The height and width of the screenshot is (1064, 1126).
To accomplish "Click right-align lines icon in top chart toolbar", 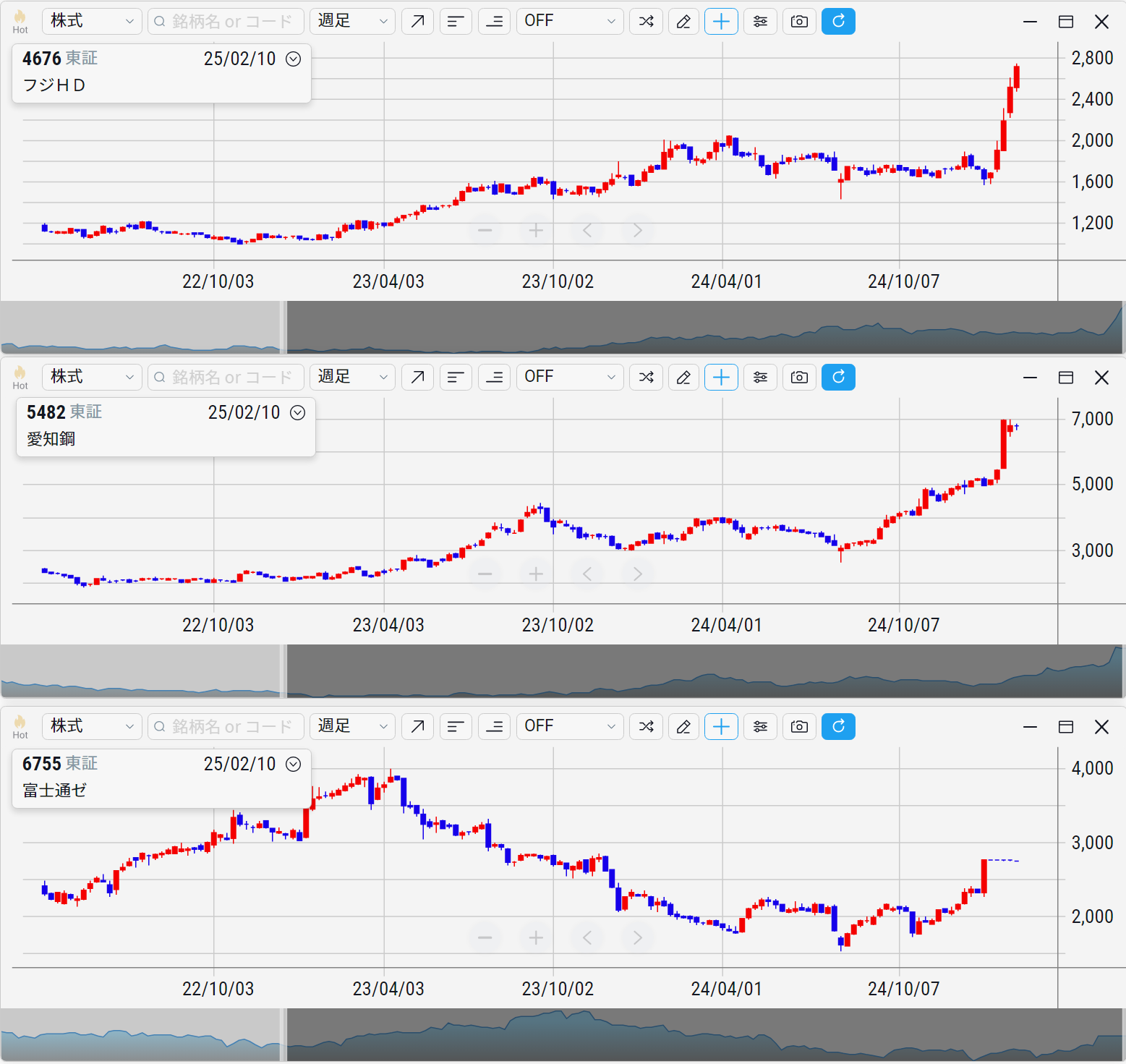I will (x=494, y=21).
